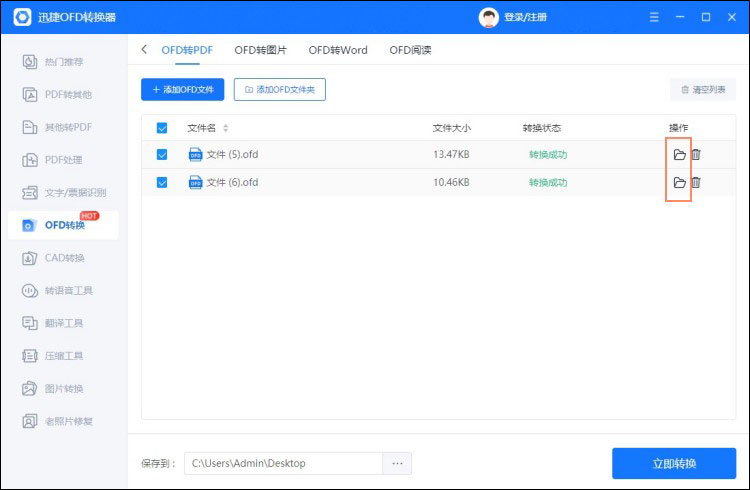Click the 立即转换 button
750x490 pixels.
click(x=673, y=463)
